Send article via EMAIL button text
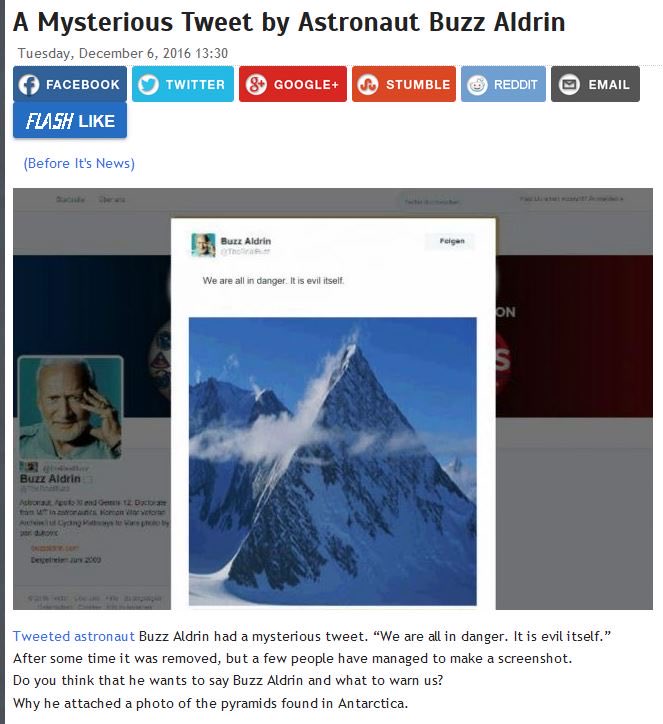The image size is (663, 724). pyautogui.click(x=609, y=85)
